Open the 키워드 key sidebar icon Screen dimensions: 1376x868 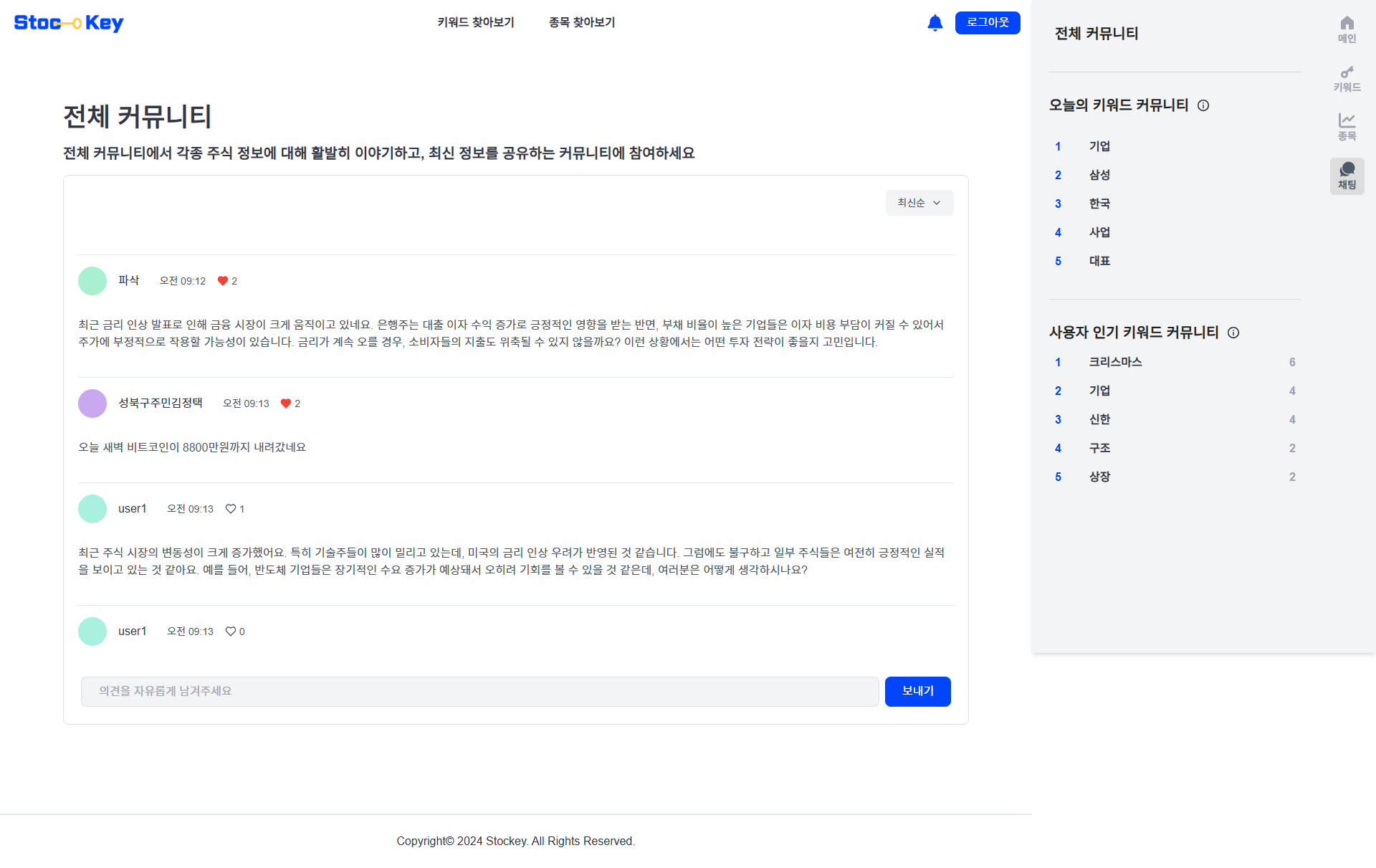click(1347, 78)
